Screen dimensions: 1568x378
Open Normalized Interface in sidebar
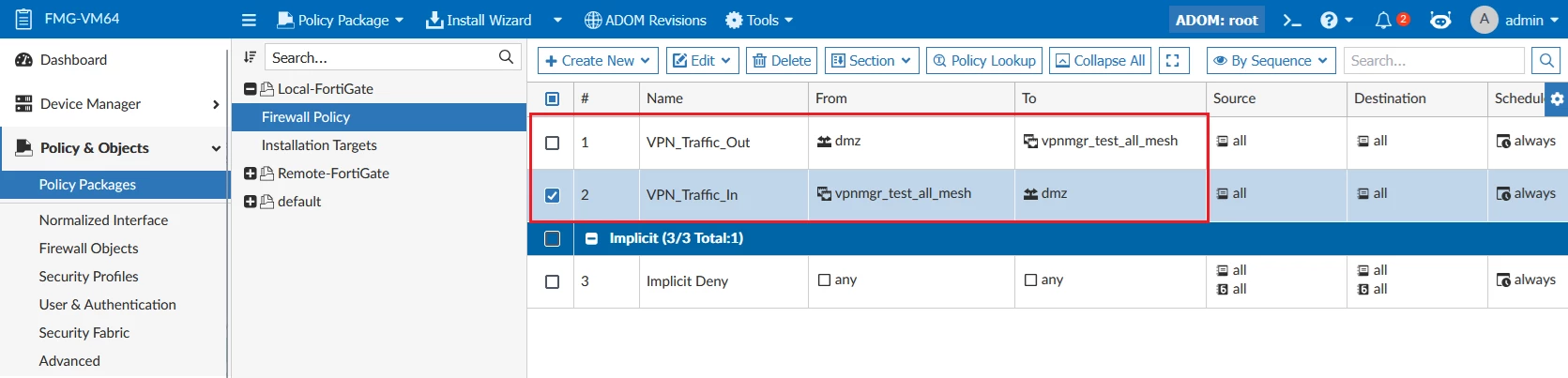(x=103, y=220)
